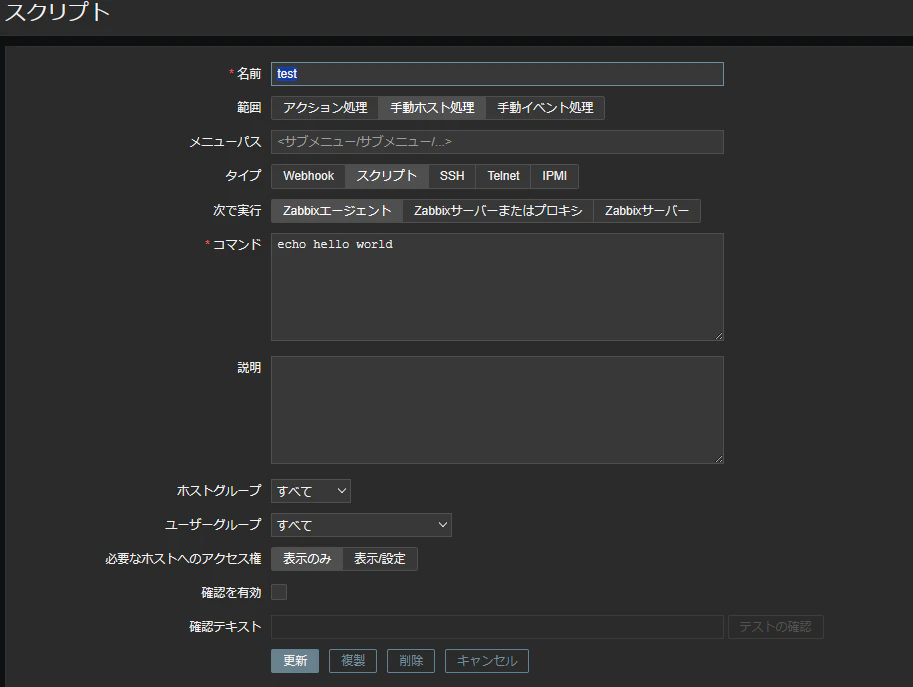Choose Telnet as script type
The height and width of the screenshot is (687, 913).
click(x=503, y=176)
